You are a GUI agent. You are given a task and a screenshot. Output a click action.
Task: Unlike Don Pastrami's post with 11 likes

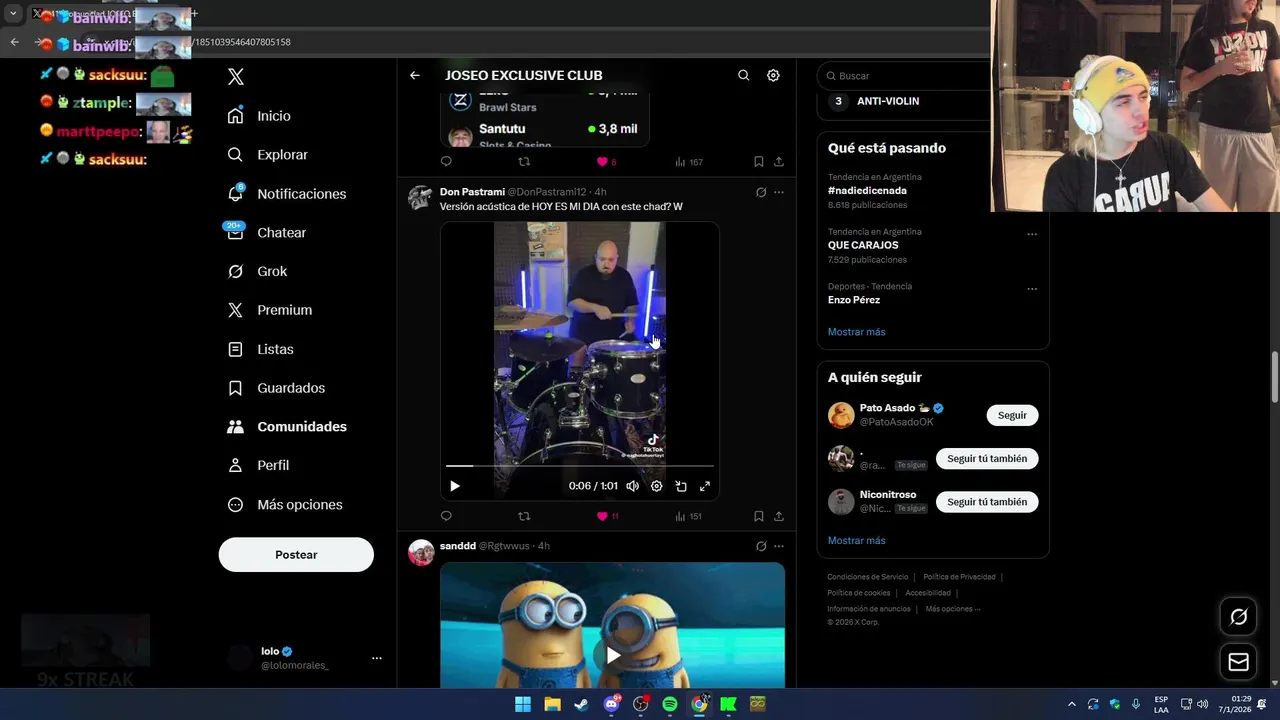pos(607,516)
